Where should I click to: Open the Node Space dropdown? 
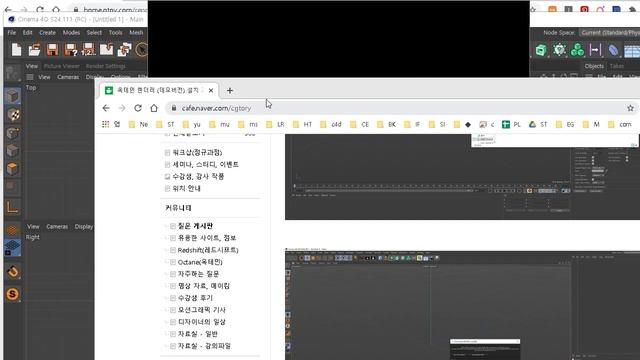pyautogui.click(x=610, y=33)
